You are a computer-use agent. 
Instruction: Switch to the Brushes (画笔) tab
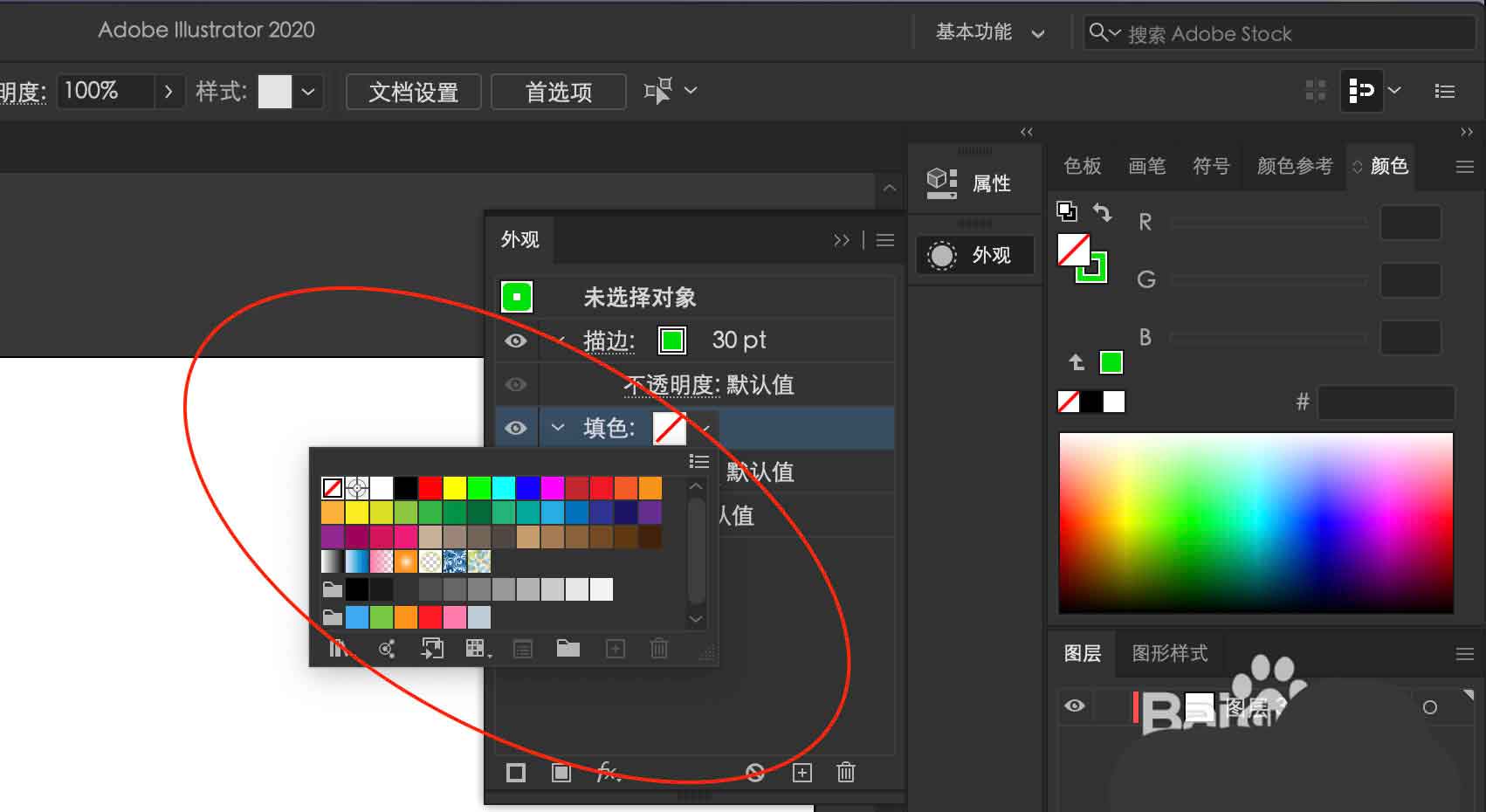tap(1147, 166)
